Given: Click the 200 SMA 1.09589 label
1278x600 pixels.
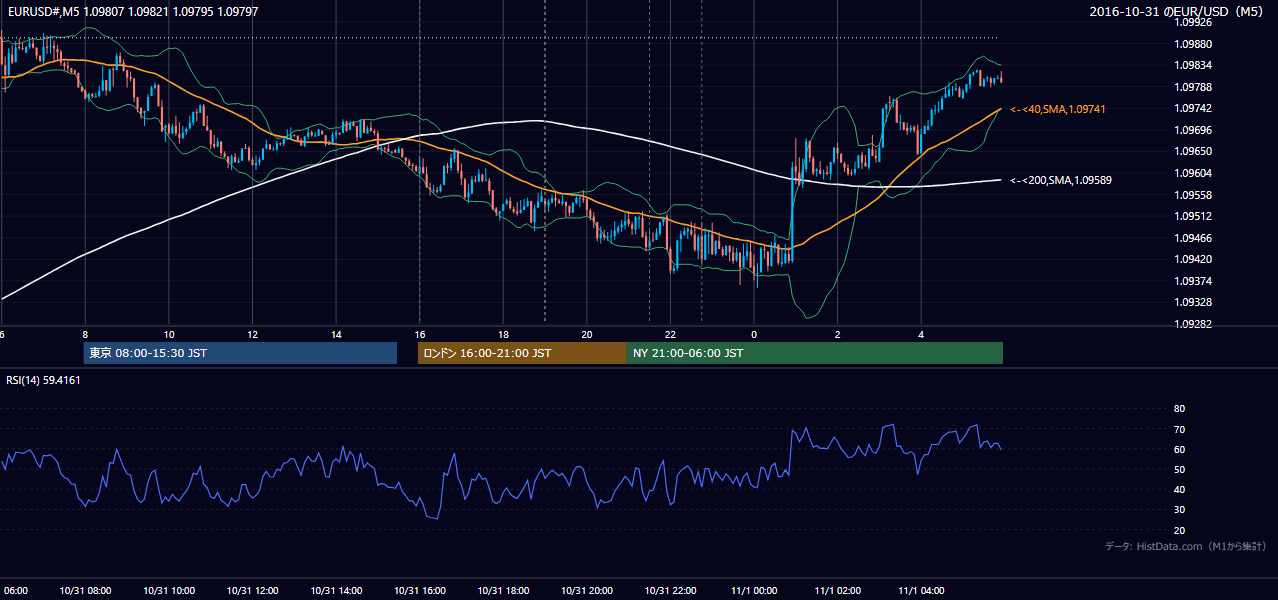Looking at the screenshot, I should pyautogui.click(x=1061, y=180).
